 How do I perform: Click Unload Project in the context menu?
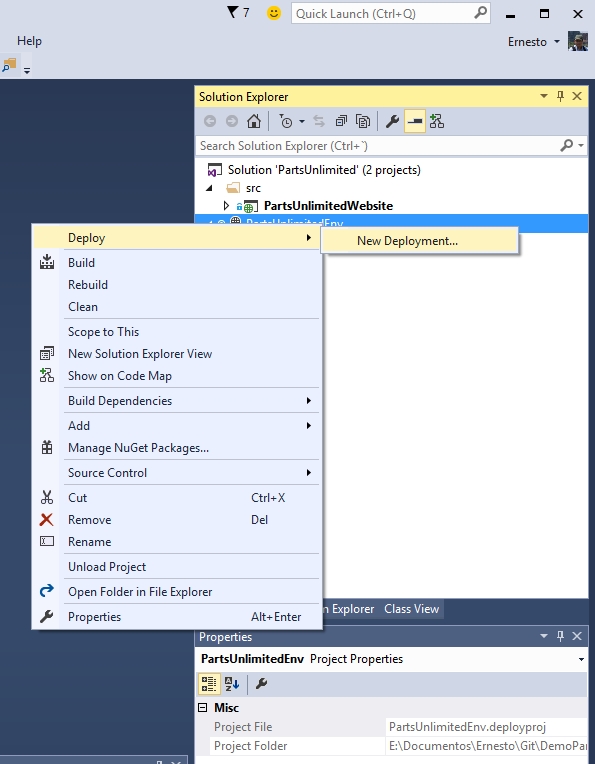107,567
